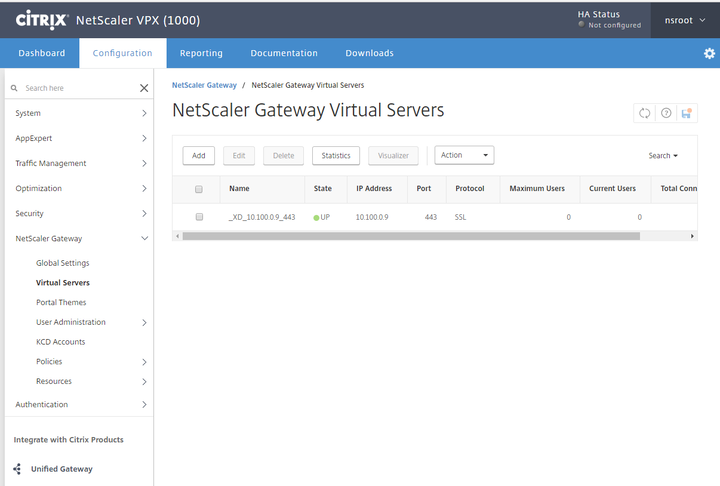Focus the Search here input field
Viewport: 720px width, 486px height.
[78, 88]
